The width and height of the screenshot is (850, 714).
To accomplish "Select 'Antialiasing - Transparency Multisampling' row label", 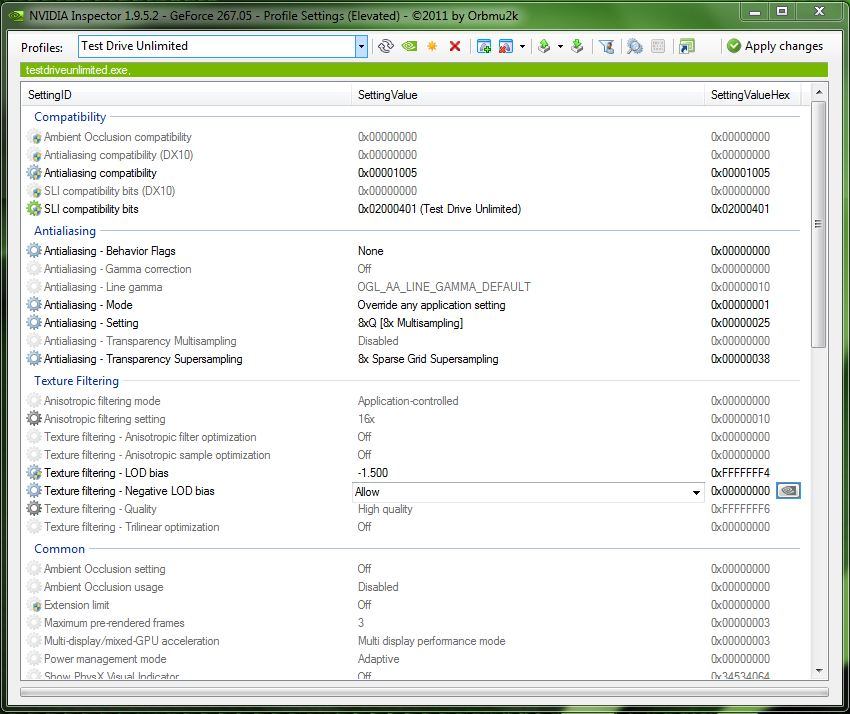I will point(140,341).
